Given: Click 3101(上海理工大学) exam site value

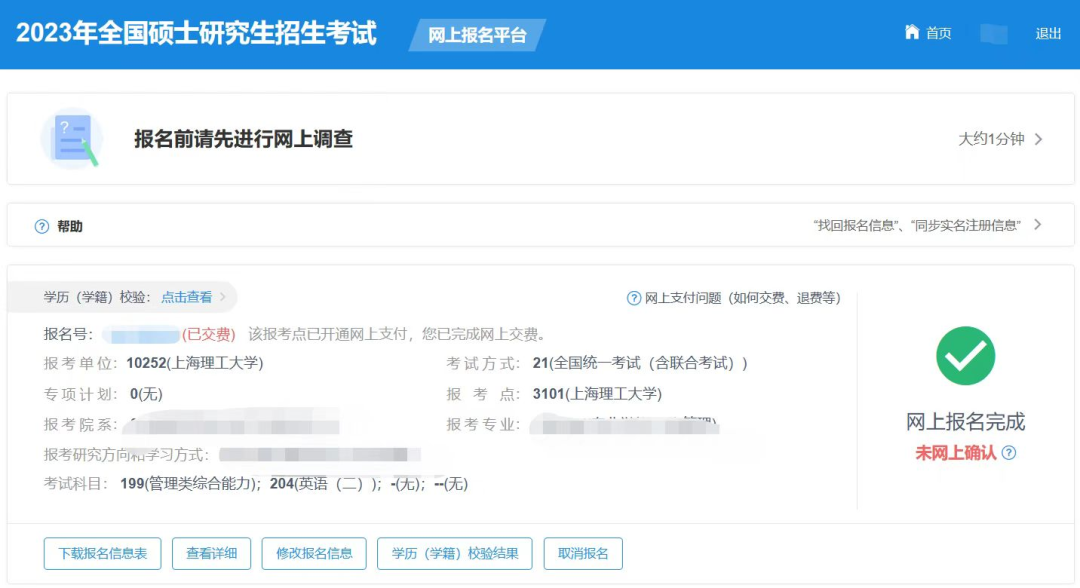Looking at the screenshot, I should coord(597,394).
